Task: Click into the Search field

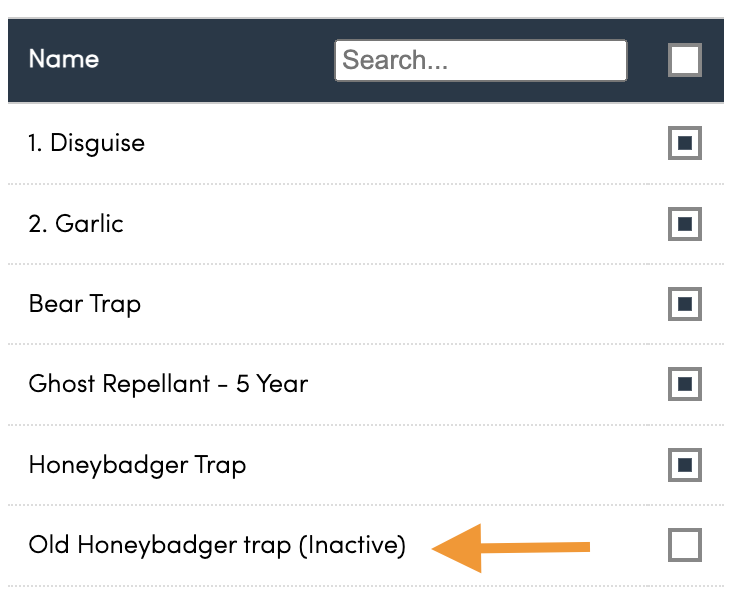Action: tap(480, 60)
